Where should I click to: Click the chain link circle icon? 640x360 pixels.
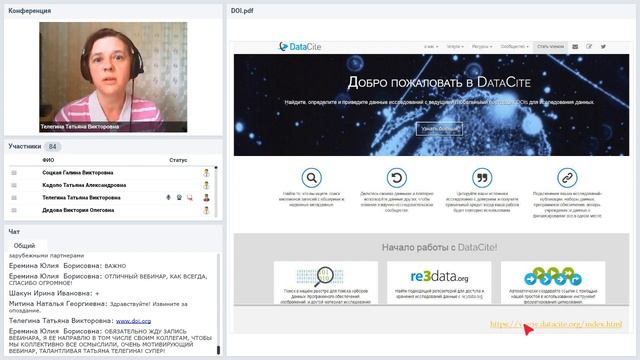[x=567, y=178]
